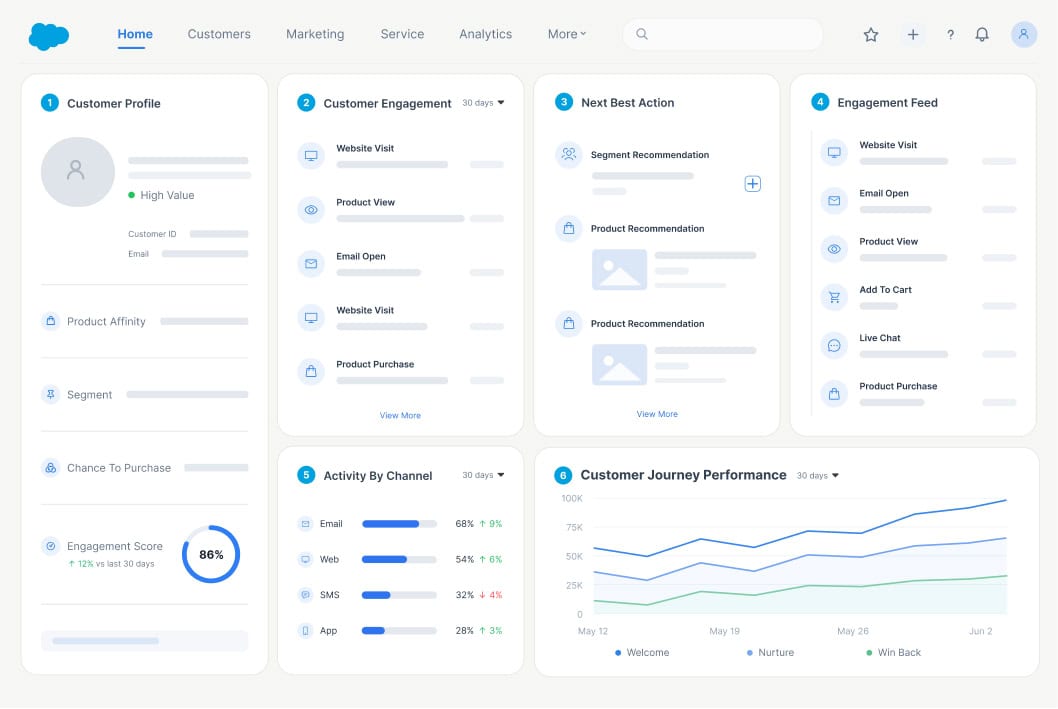
Task: Open Customer Engagement 30 days dropdown
Action: tap(483, 103)
